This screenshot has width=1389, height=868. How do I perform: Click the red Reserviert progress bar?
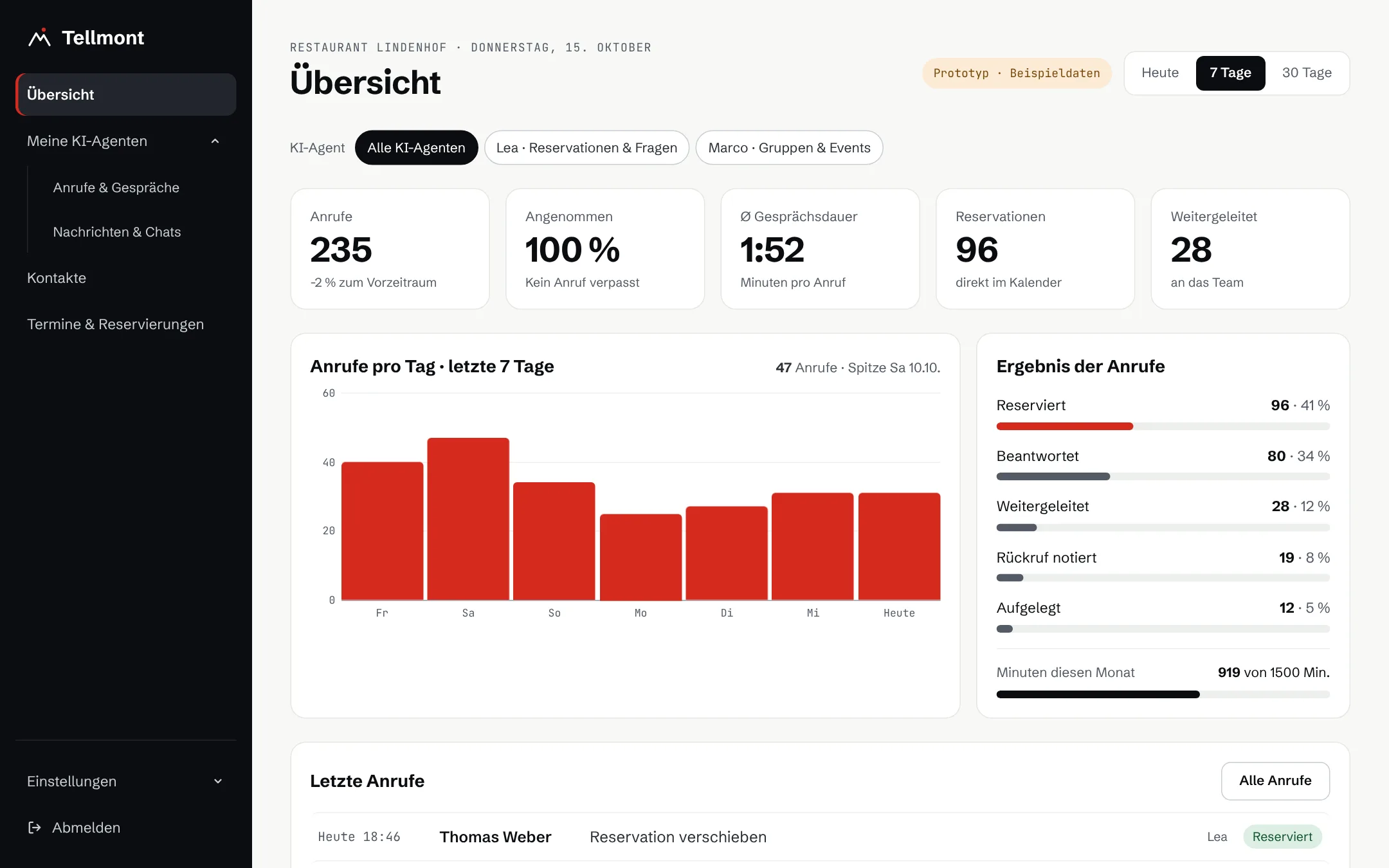(1064, 426)
